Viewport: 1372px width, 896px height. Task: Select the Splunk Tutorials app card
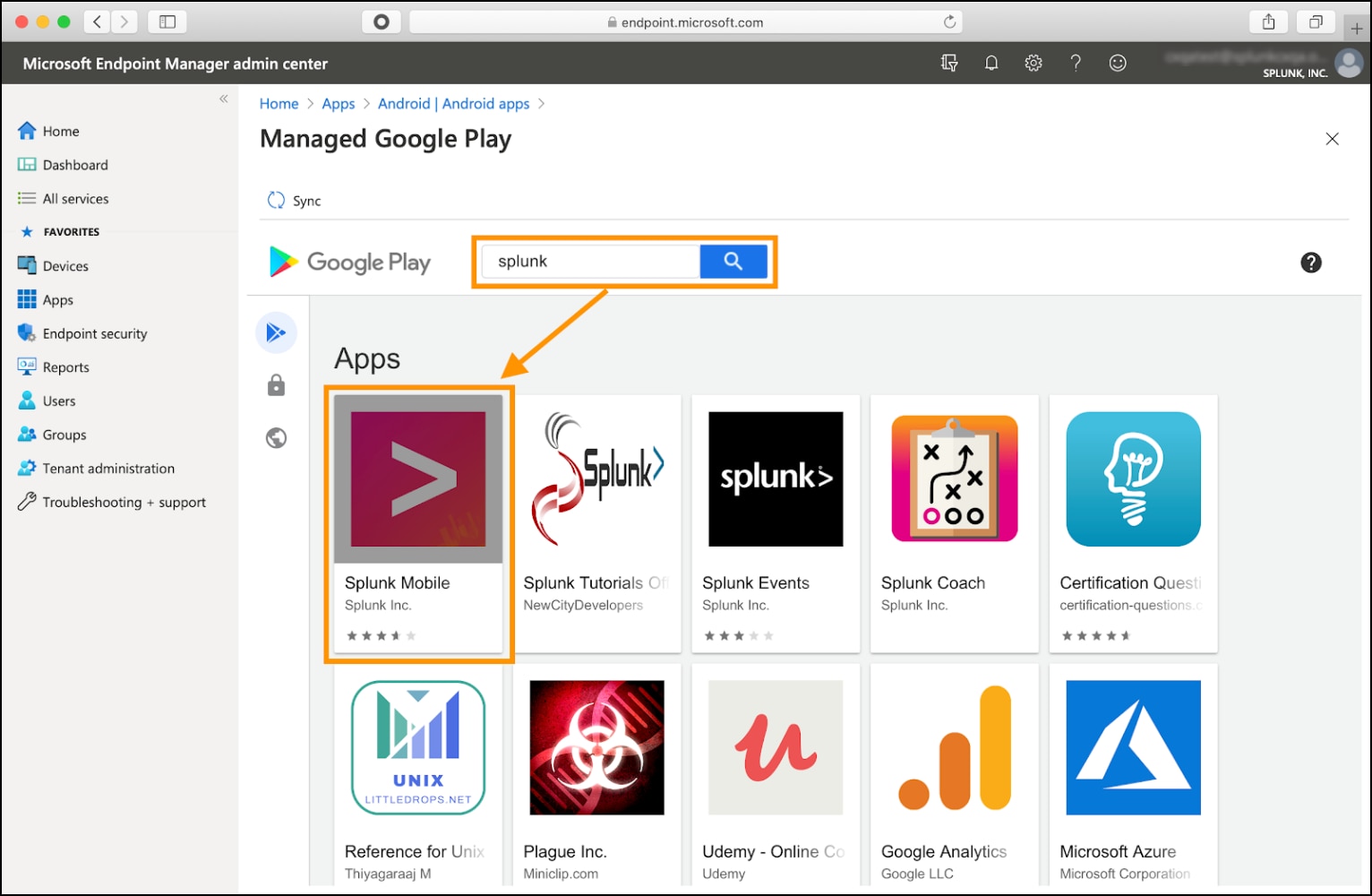click(597, 524)
